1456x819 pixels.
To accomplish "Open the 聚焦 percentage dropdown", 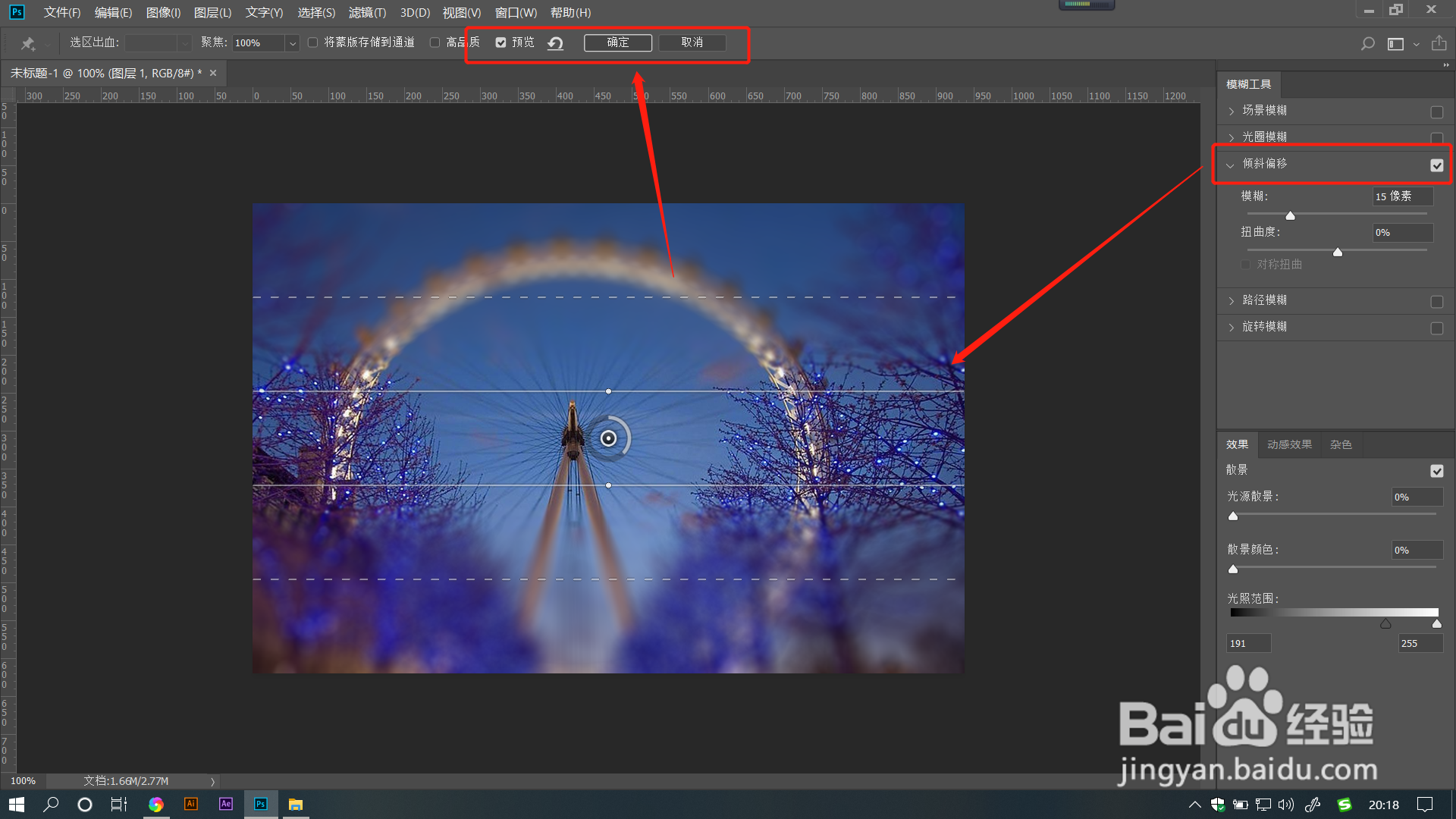I will [292, 43].
